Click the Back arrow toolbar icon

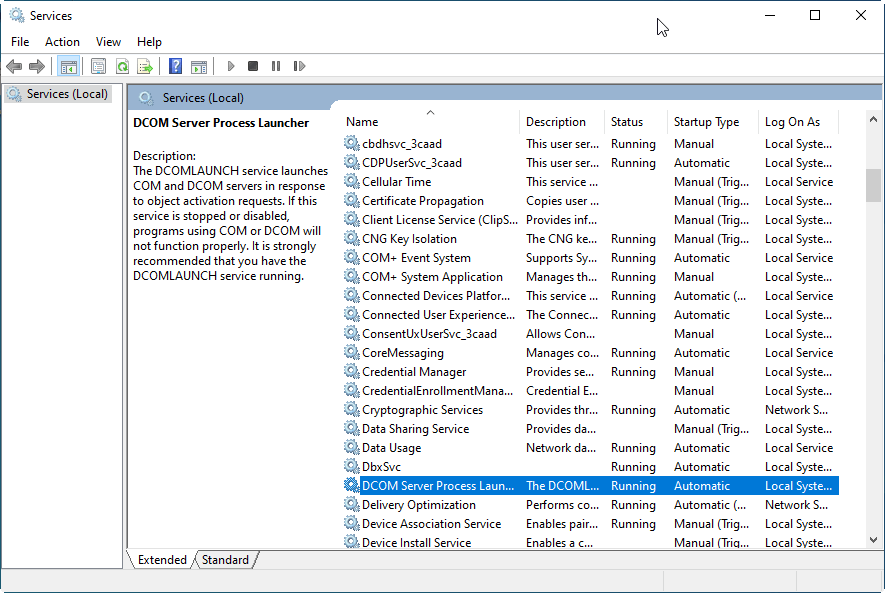[14, 67]
